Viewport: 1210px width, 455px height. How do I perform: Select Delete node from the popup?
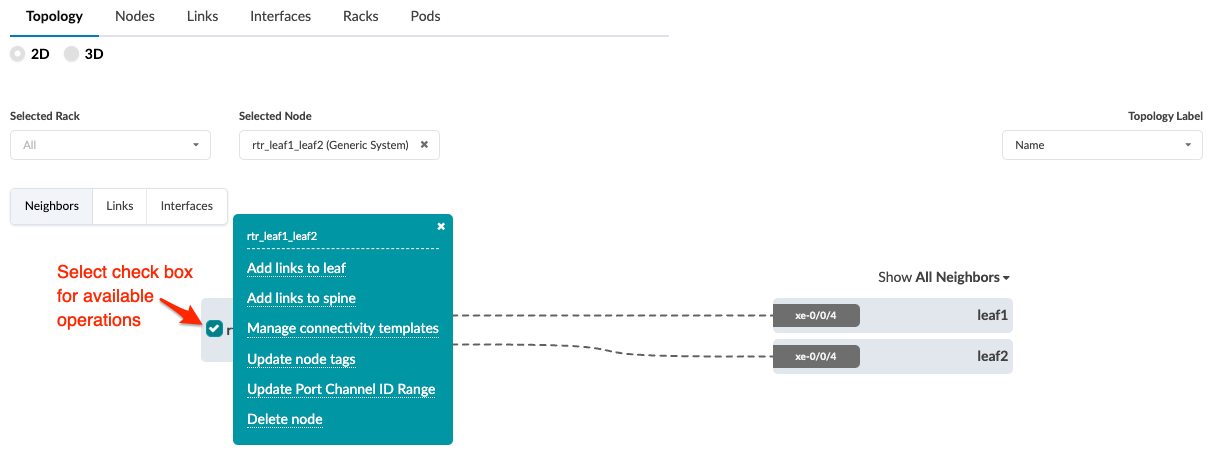pos(284,419)
